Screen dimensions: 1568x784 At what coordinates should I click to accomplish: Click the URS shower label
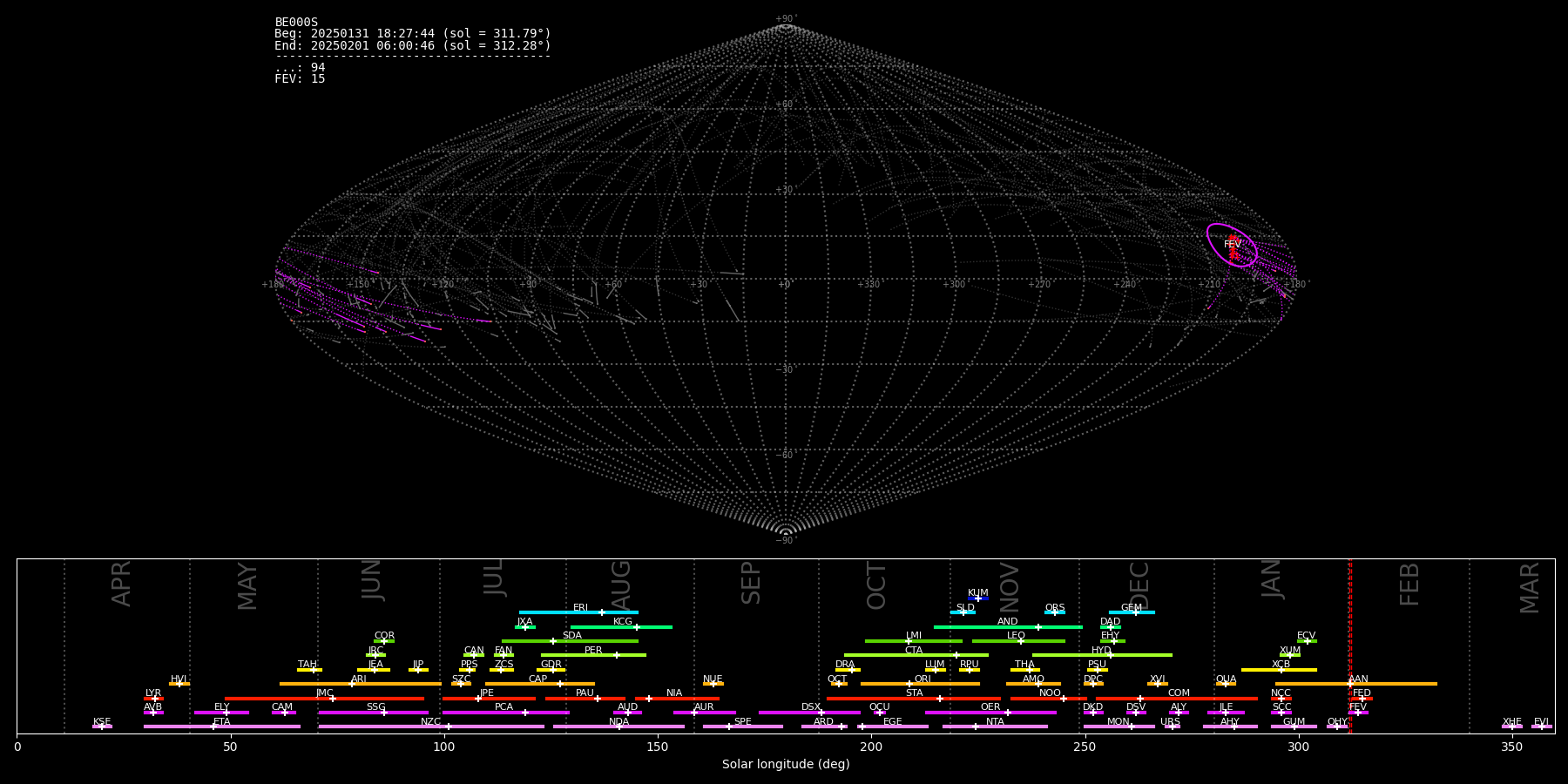[x=1170, y=722]
